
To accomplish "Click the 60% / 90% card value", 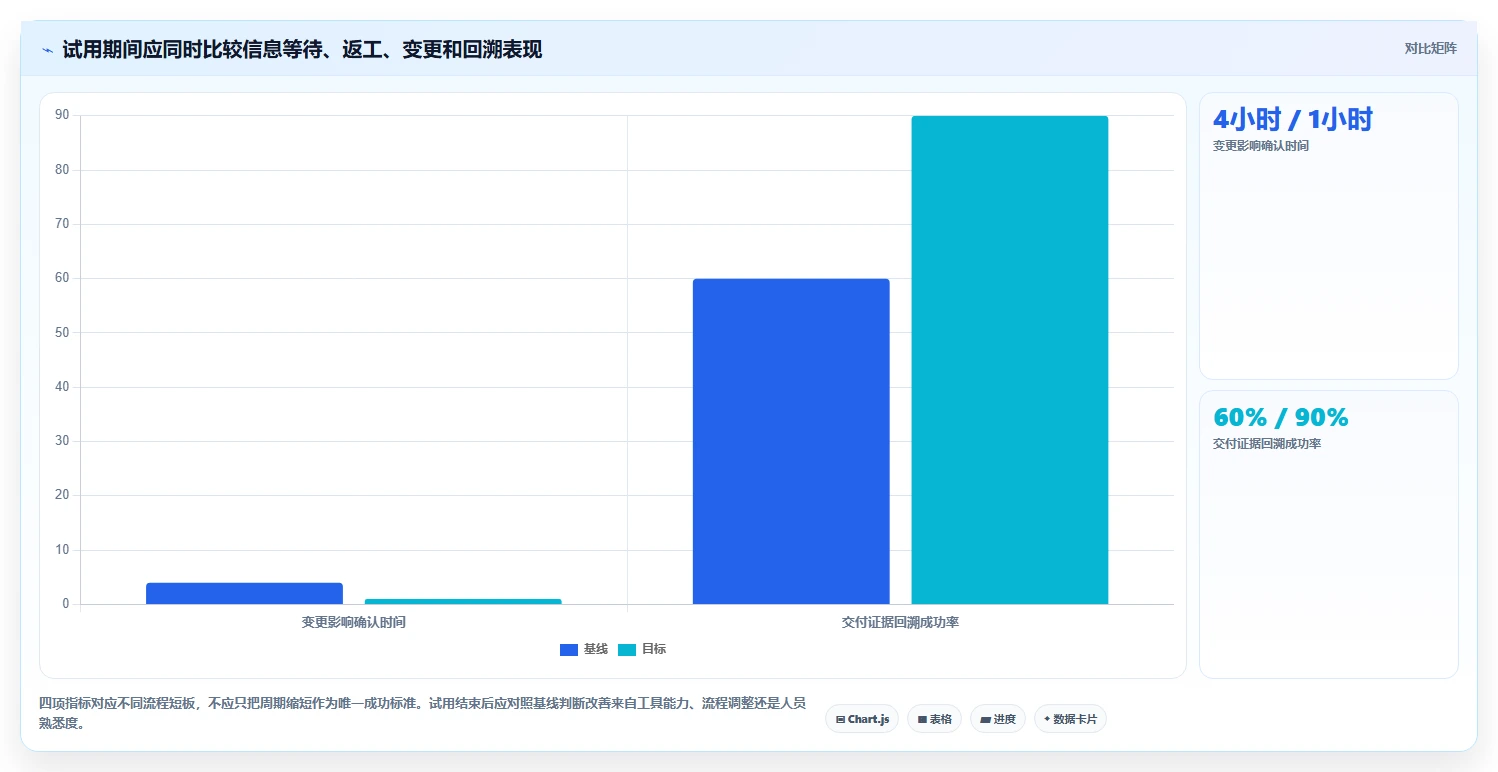I will point(1281,418).
